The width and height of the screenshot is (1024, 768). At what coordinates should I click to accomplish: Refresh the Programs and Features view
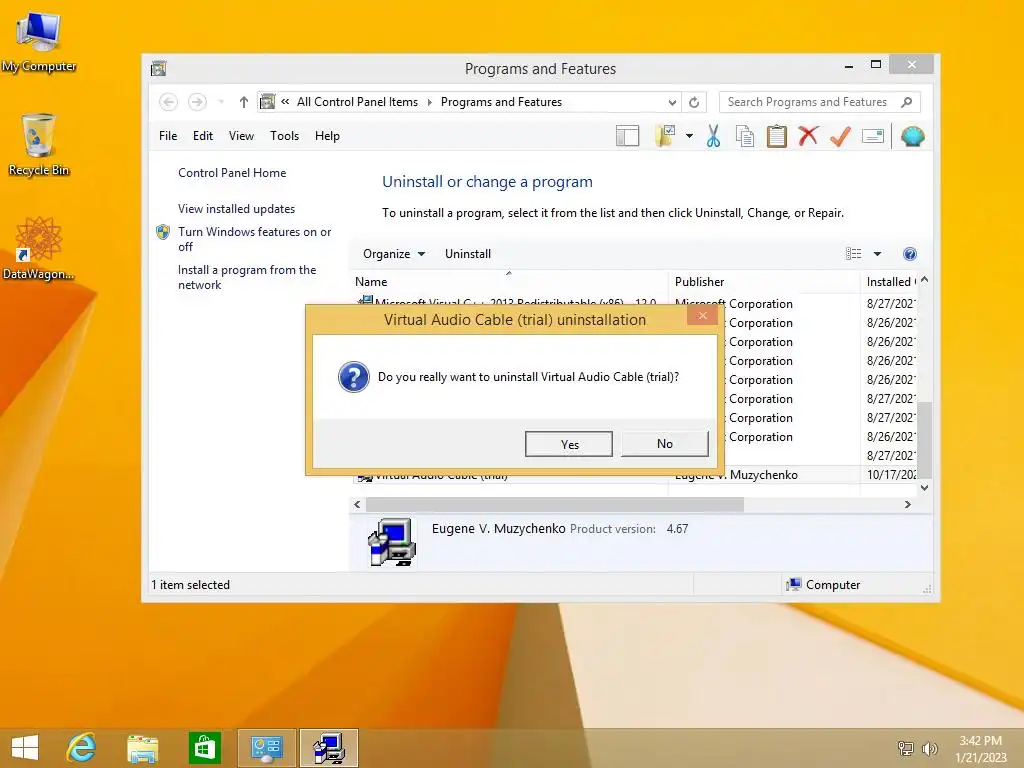[x=694, y=102]
